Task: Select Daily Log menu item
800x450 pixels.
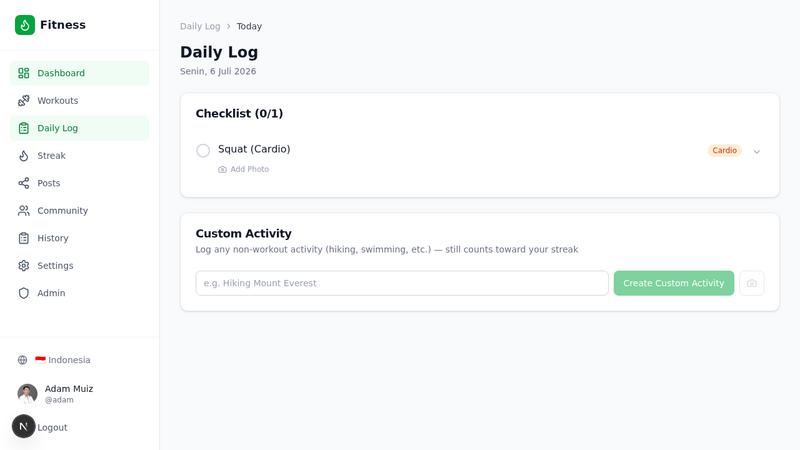Action: click(80, 128)
